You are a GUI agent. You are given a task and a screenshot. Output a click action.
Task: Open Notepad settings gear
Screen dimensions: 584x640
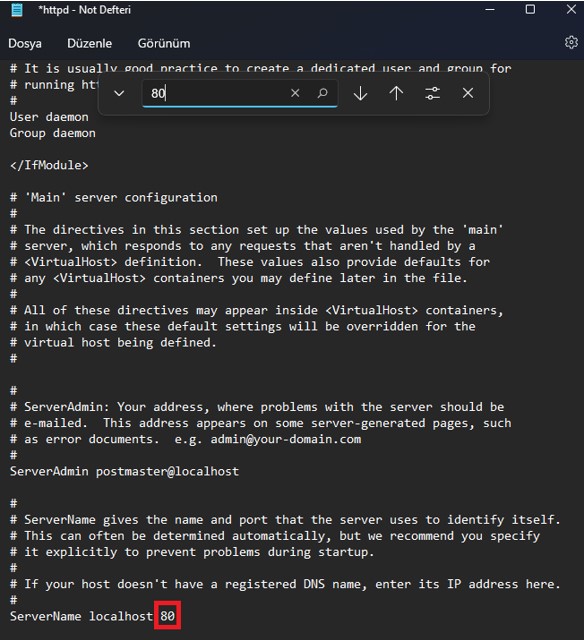(x=571, y=42)
